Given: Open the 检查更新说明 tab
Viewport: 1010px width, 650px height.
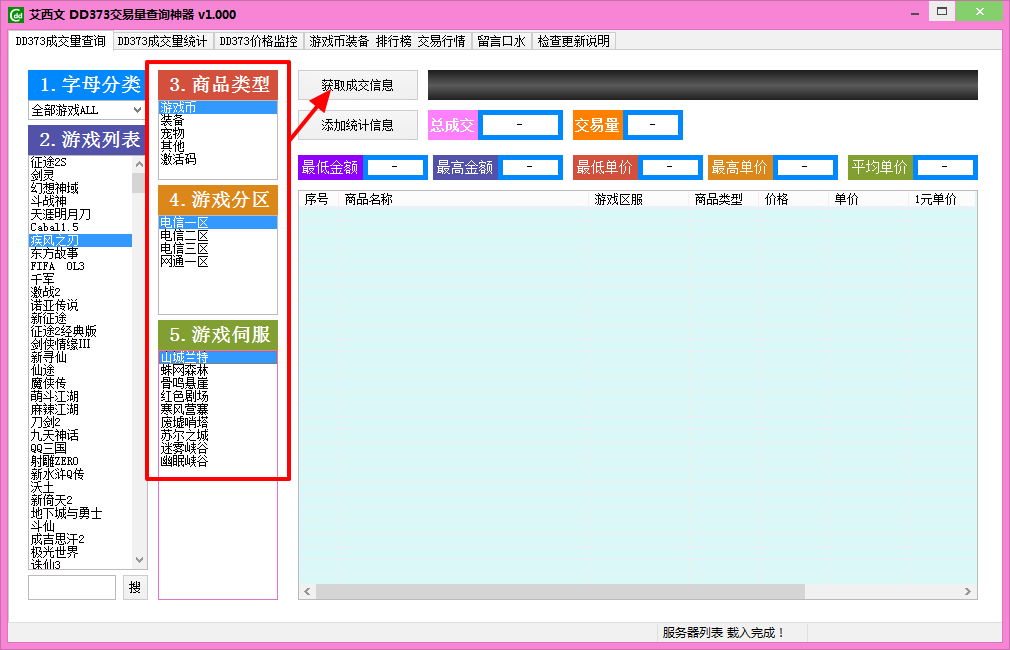Looking at the screenshot, I should [573, 41].
